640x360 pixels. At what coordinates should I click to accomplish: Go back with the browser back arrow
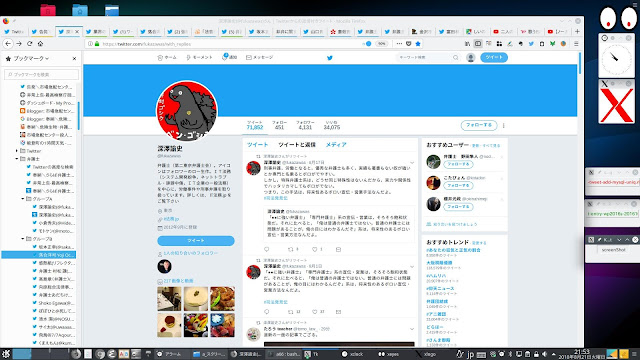tap(8, 44)
